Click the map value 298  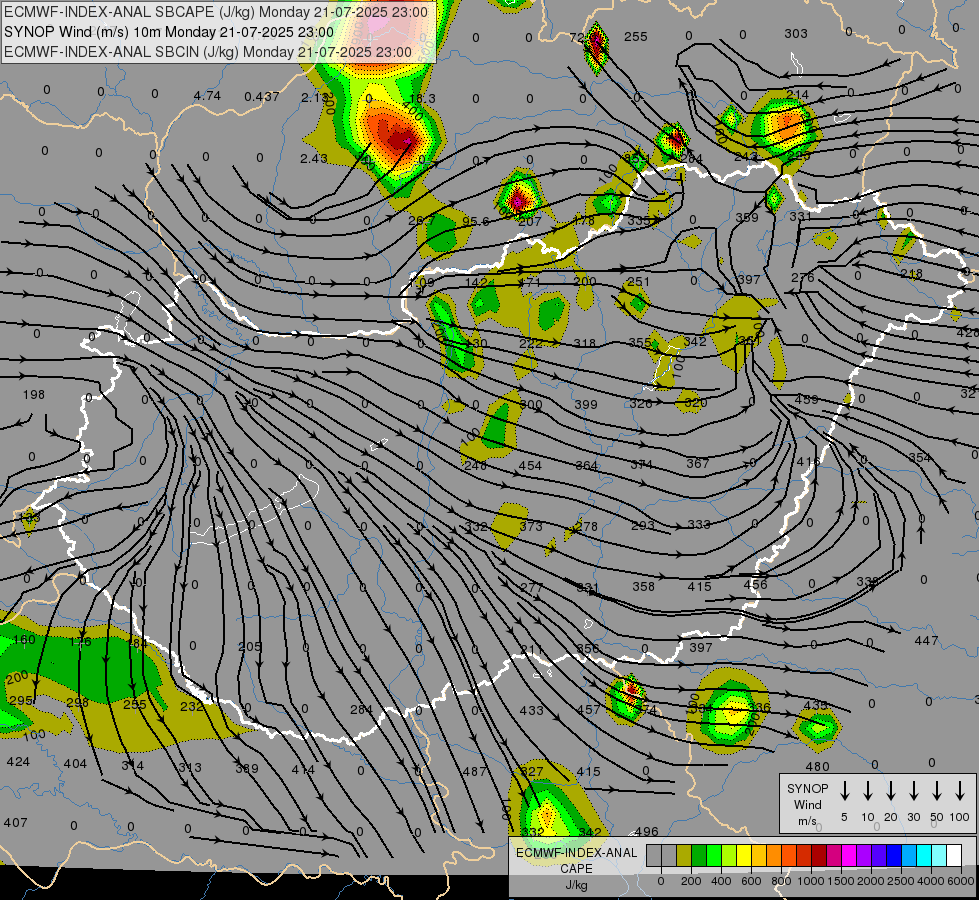[77, 703]
